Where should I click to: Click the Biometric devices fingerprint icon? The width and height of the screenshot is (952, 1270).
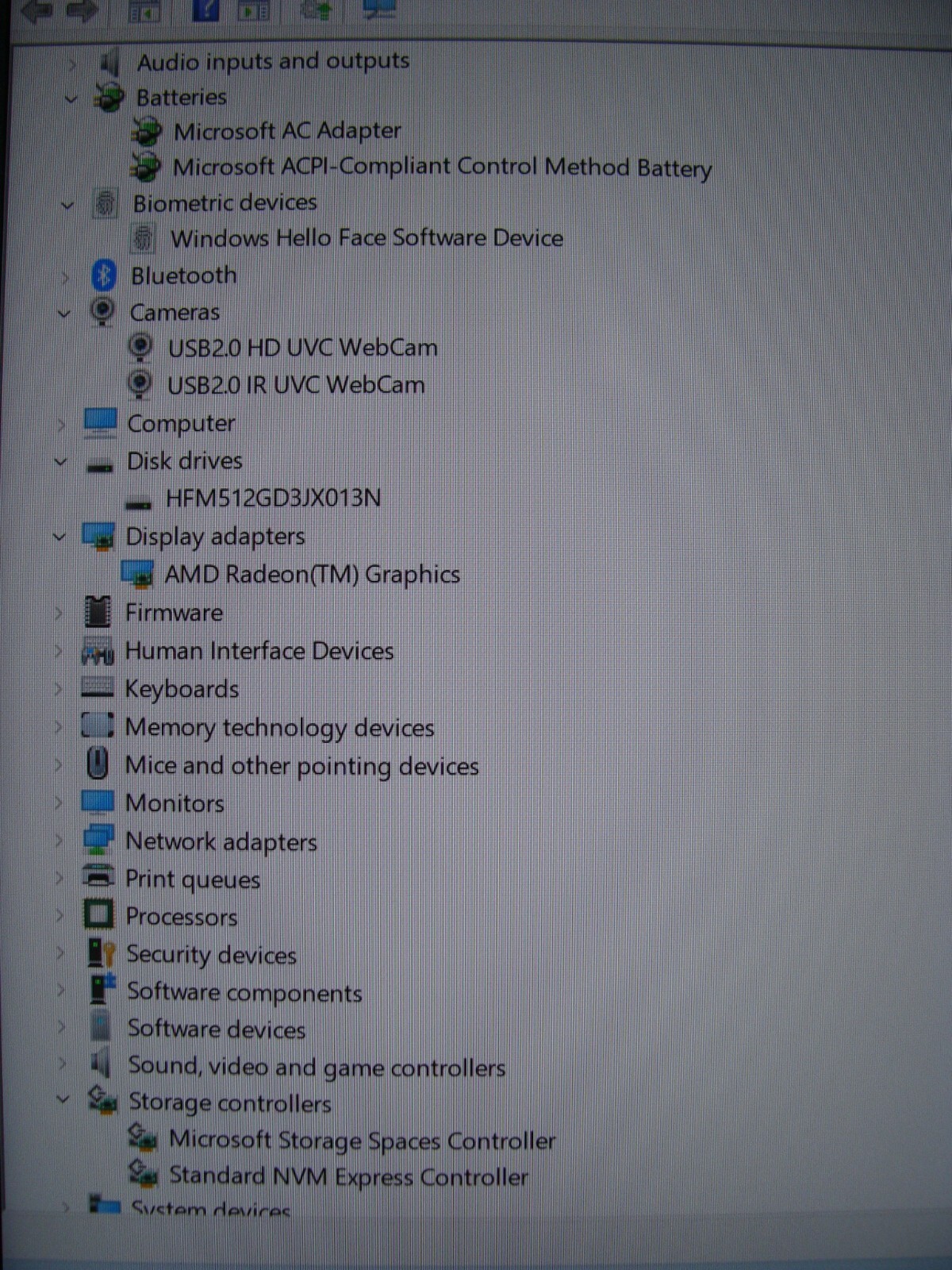pos(106,203)
